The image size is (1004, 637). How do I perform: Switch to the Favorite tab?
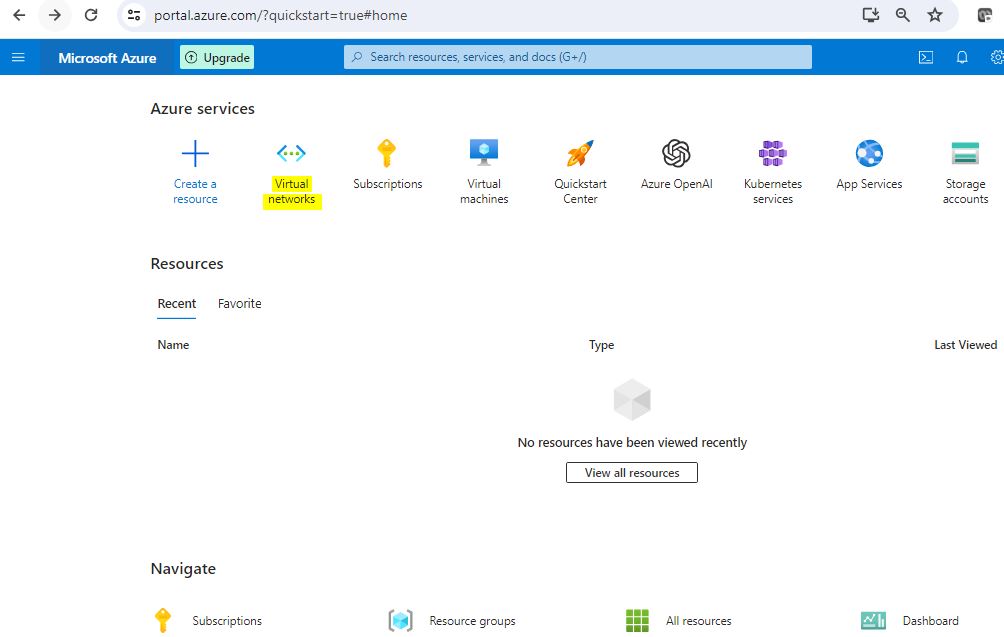239,303
